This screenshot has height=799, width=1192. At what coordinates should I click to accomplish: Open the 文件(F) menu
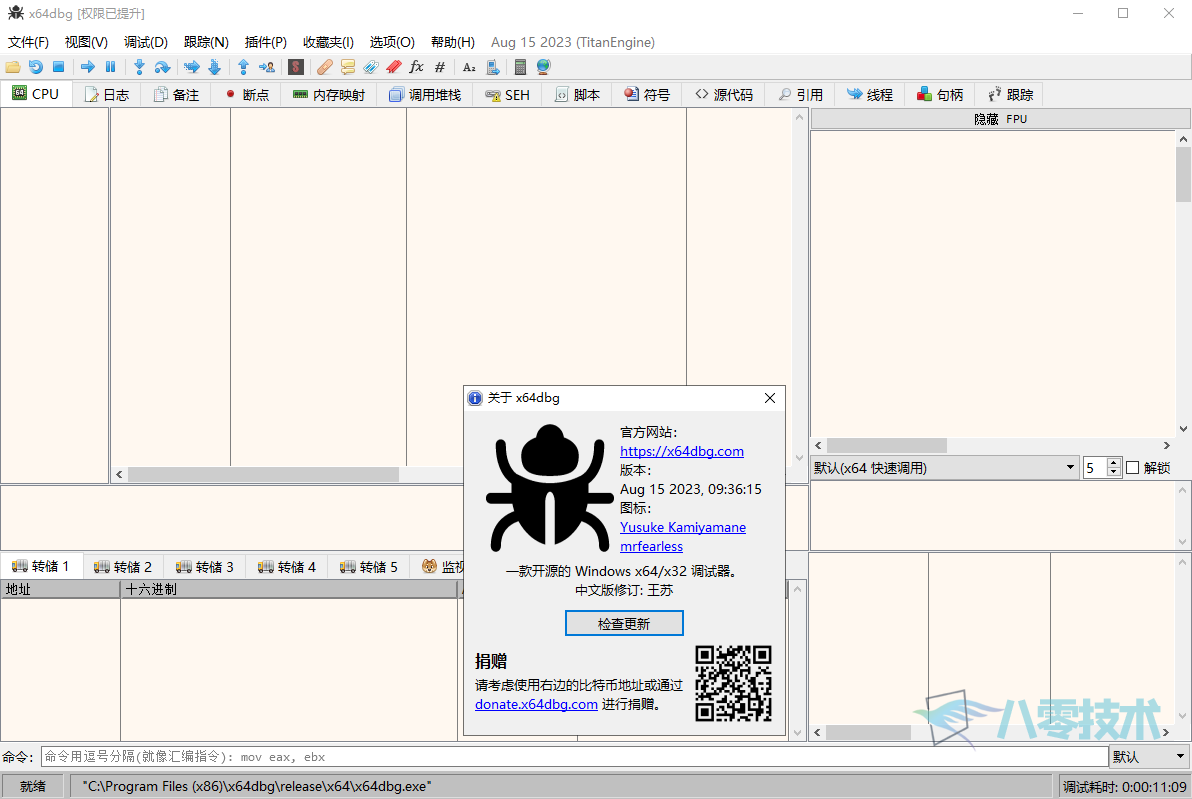coord(28,42)
